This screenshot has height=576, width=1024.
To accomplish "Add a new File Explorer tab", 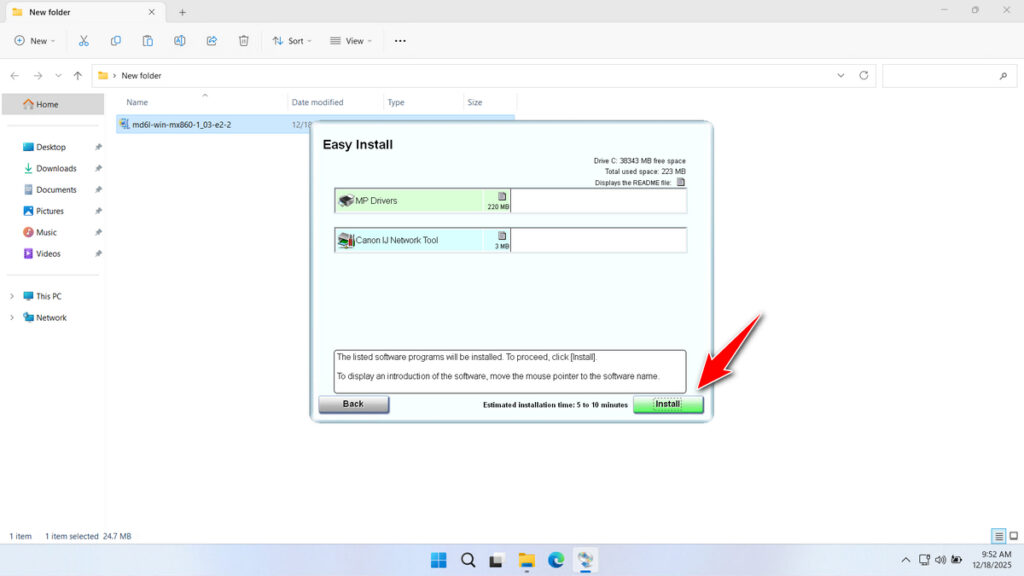I will tap(182, 12).
